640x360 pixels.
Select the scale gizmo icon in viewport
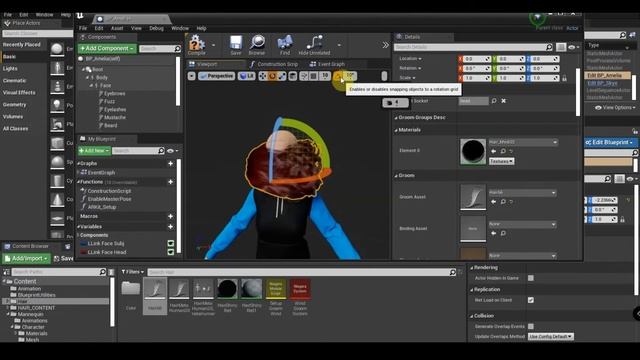pos(282,76)
